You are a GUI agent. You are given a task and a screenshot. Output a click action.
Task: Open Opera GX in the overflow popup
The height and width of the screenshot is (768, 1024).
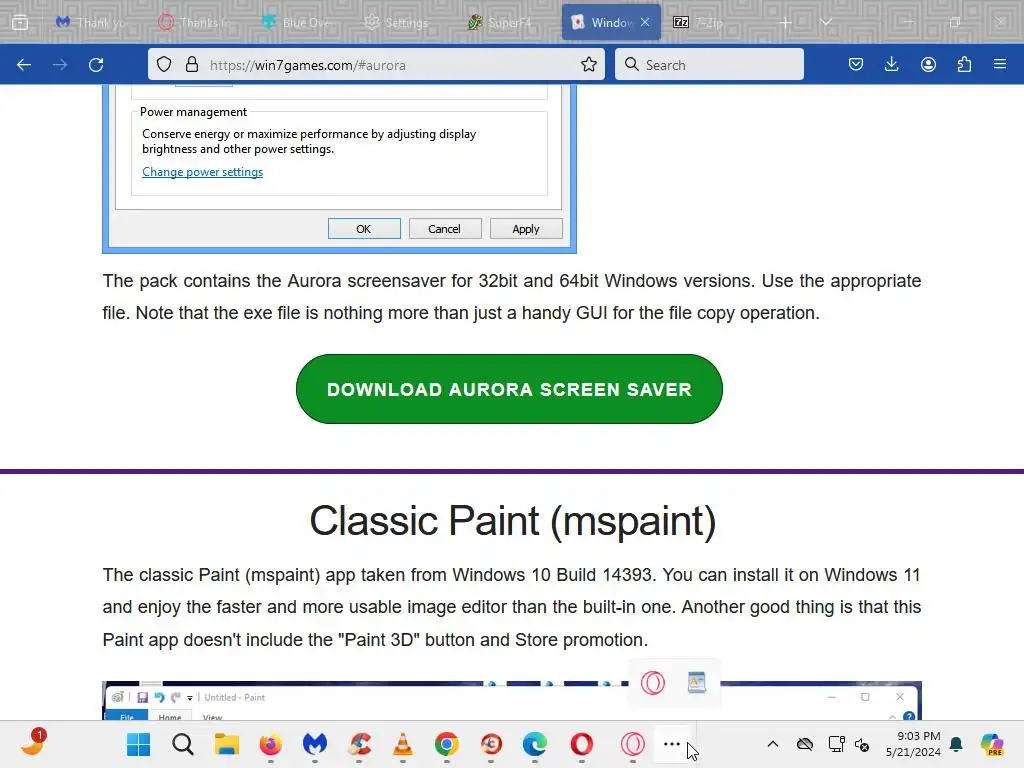coord(653,683)
